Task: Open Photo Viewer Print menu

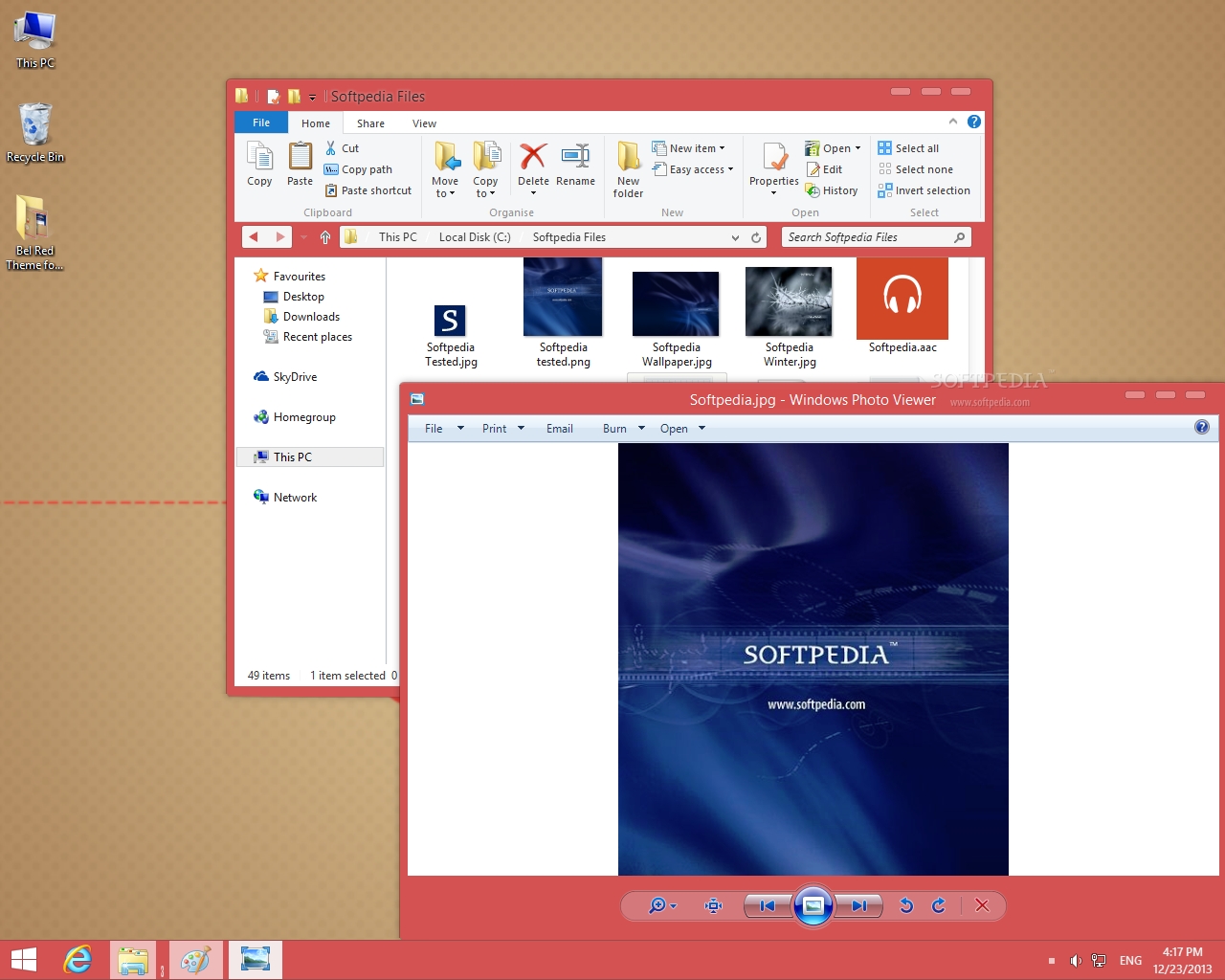Action: click(503, 429)
